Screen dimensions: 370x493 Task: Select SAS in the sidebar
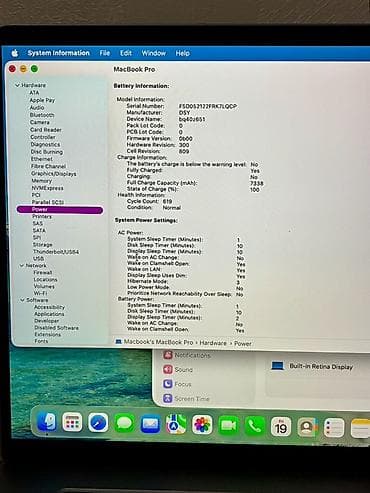[x=38, y=223]
